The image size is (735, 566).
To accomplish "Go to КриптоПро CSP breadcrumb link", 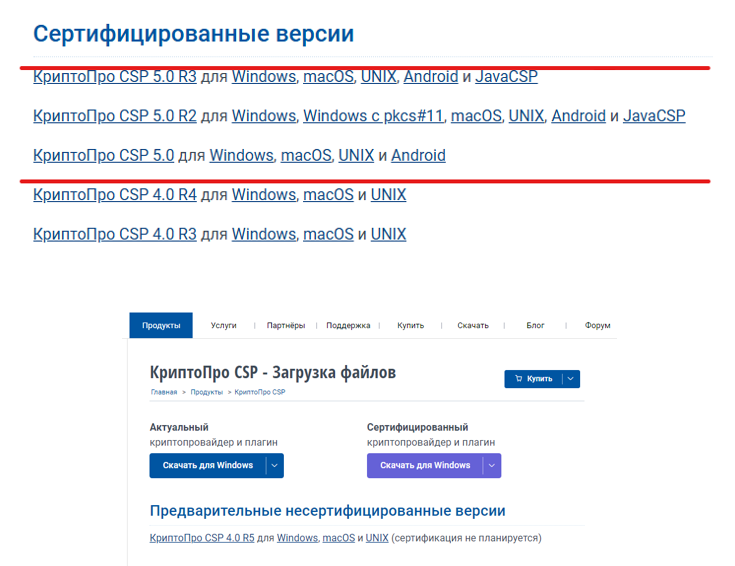I will pyautogui.click(x=260, y=392).
